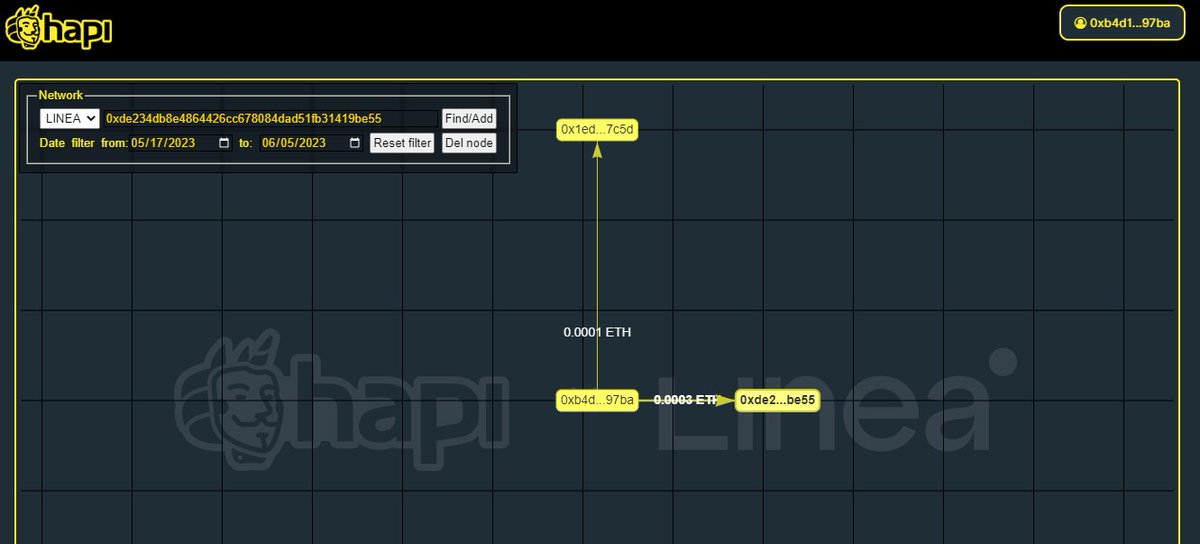Open the LINEA network dropdown
The width and height of the screenshot is (1200, 544).
point(69,118)
